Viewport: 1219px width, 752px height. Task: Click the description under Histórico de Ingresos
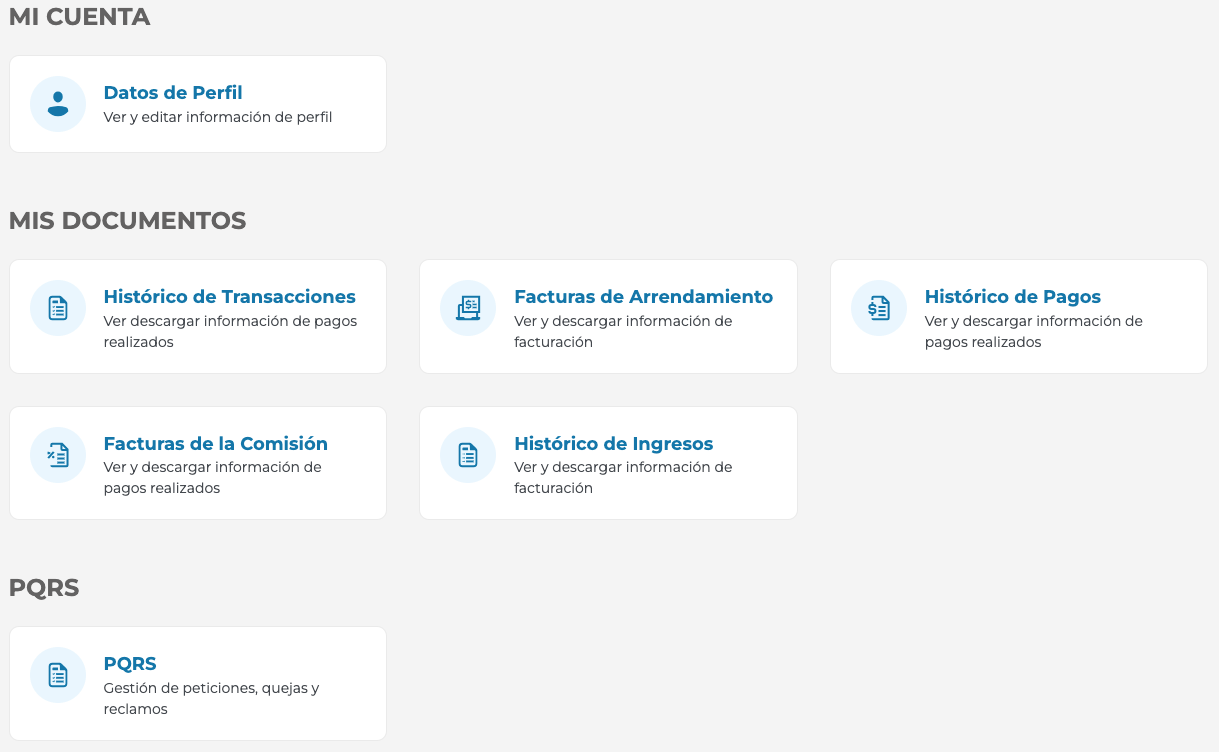pos(623,477)
